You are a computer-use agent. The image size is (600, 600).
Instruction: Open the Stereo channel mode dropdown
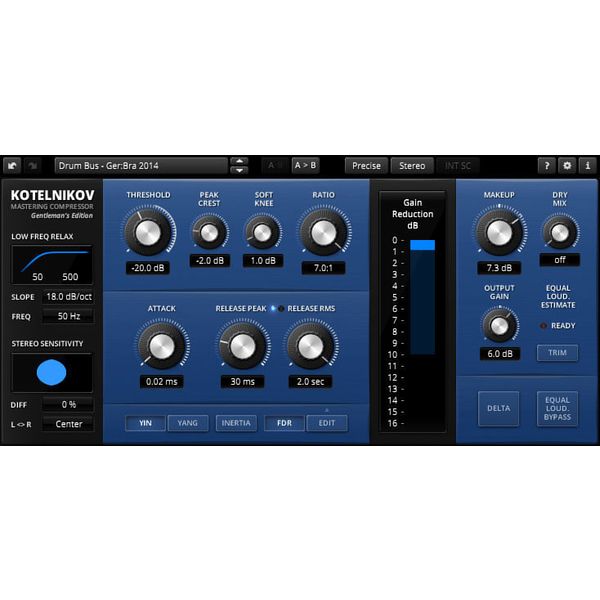412,165
